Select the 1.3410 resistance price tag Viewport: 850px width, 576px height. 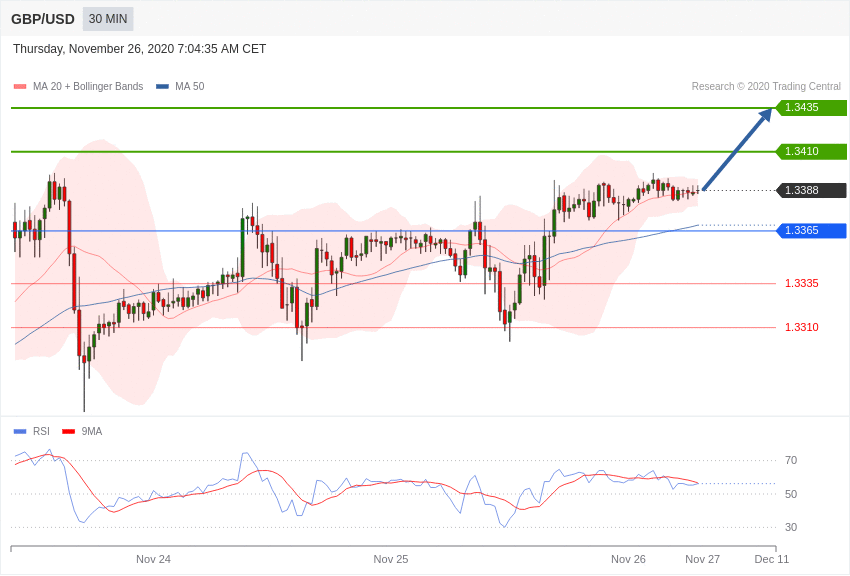click(811, 151)
